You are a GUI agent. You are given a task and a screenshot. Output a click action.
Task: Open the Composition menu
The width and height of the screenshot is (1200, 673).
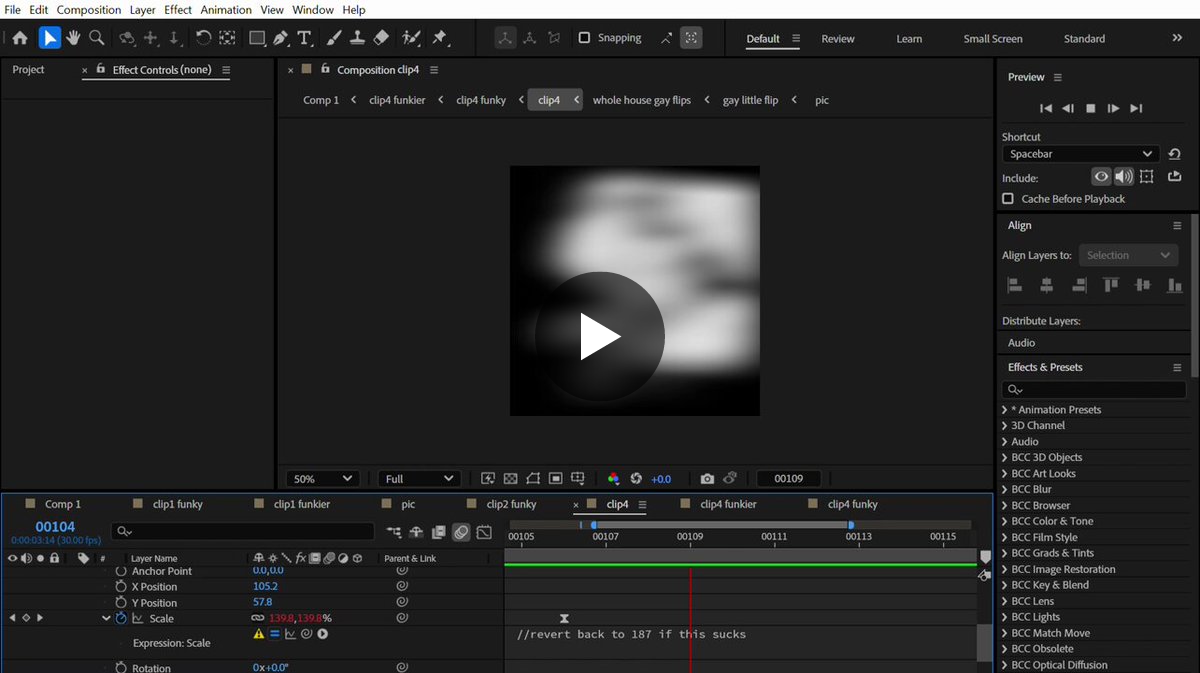pos(89,9)
